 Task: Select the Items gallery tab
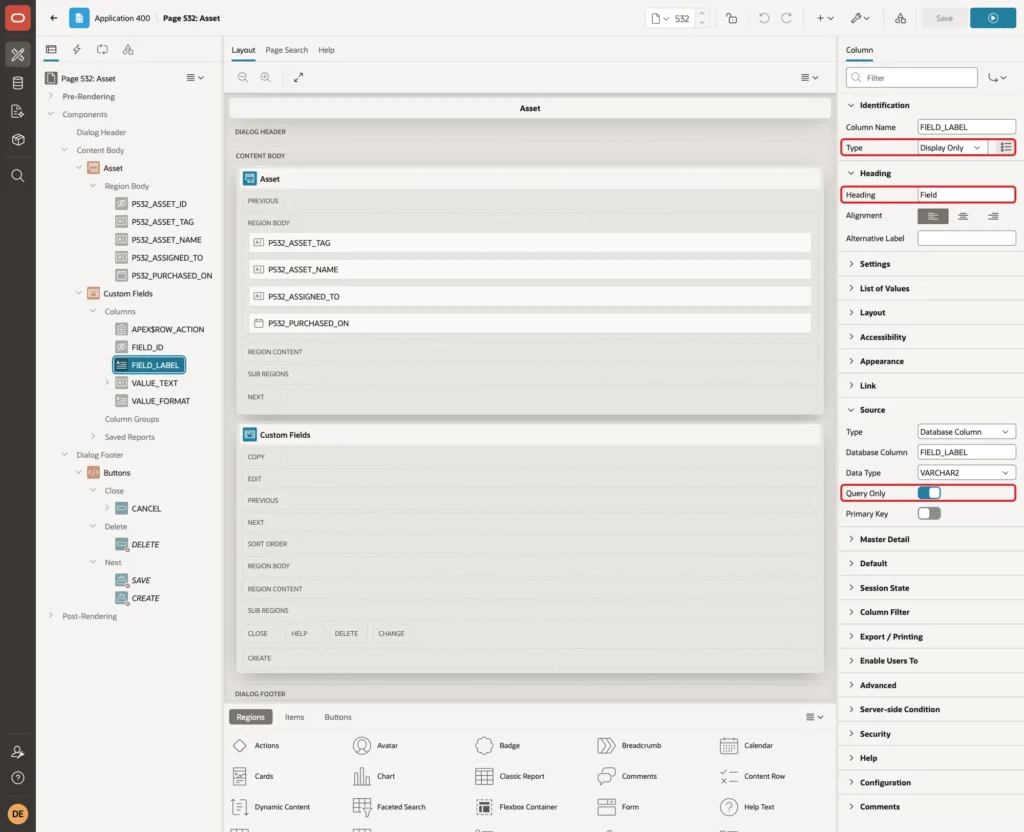[x=295, y=717]
